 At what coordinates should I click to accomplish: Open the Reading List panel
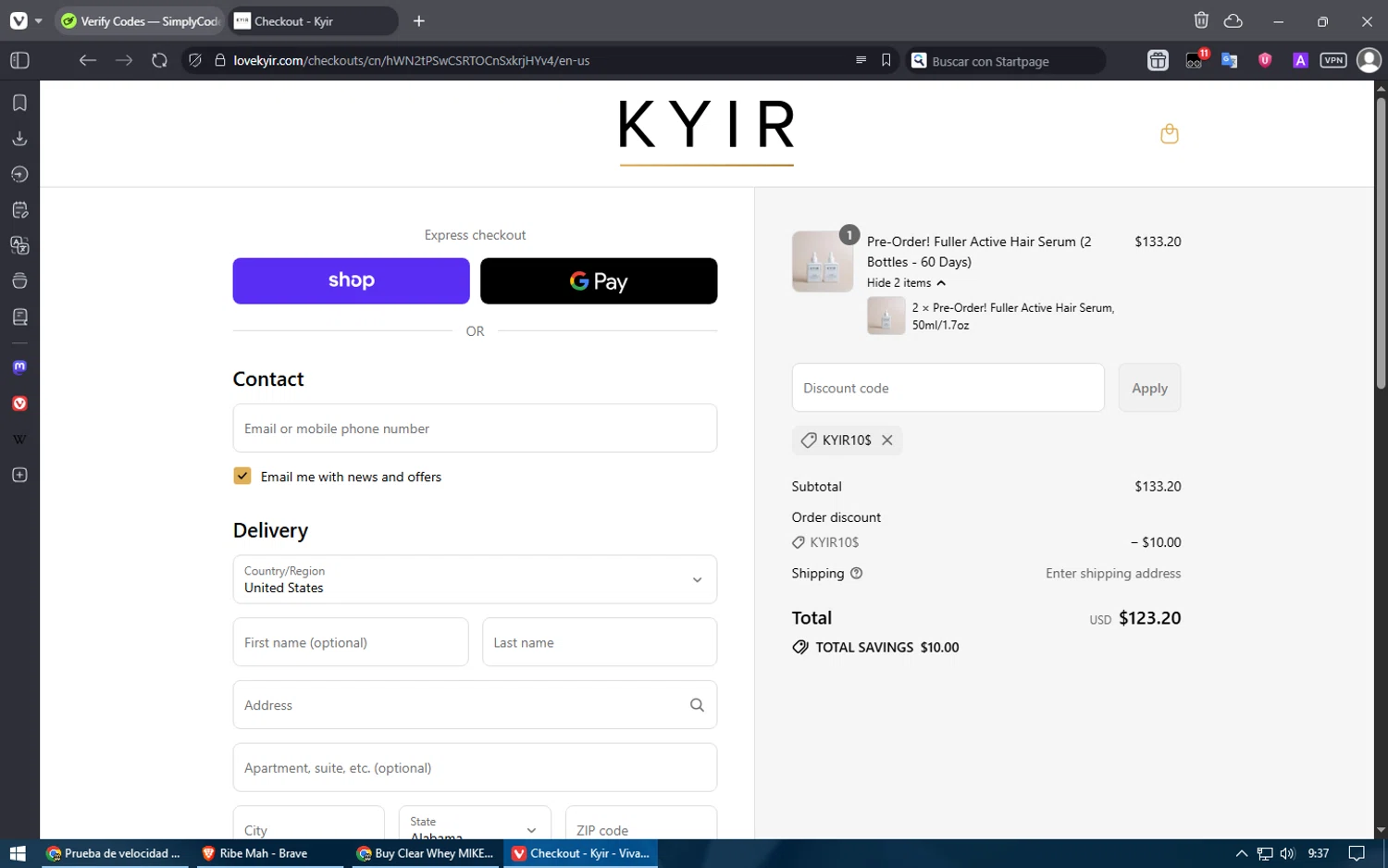coord(19,317)
